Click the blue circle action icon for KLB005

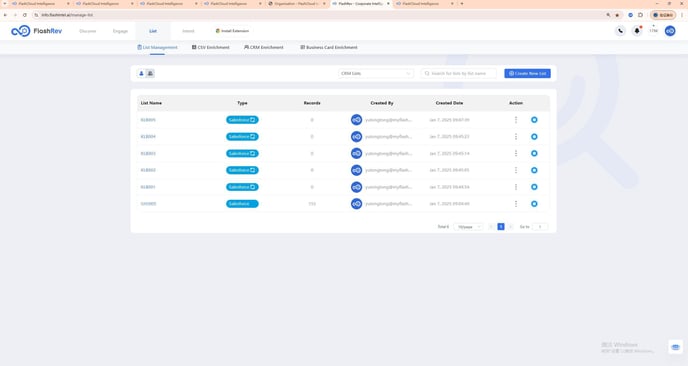(x=534, y=120)
